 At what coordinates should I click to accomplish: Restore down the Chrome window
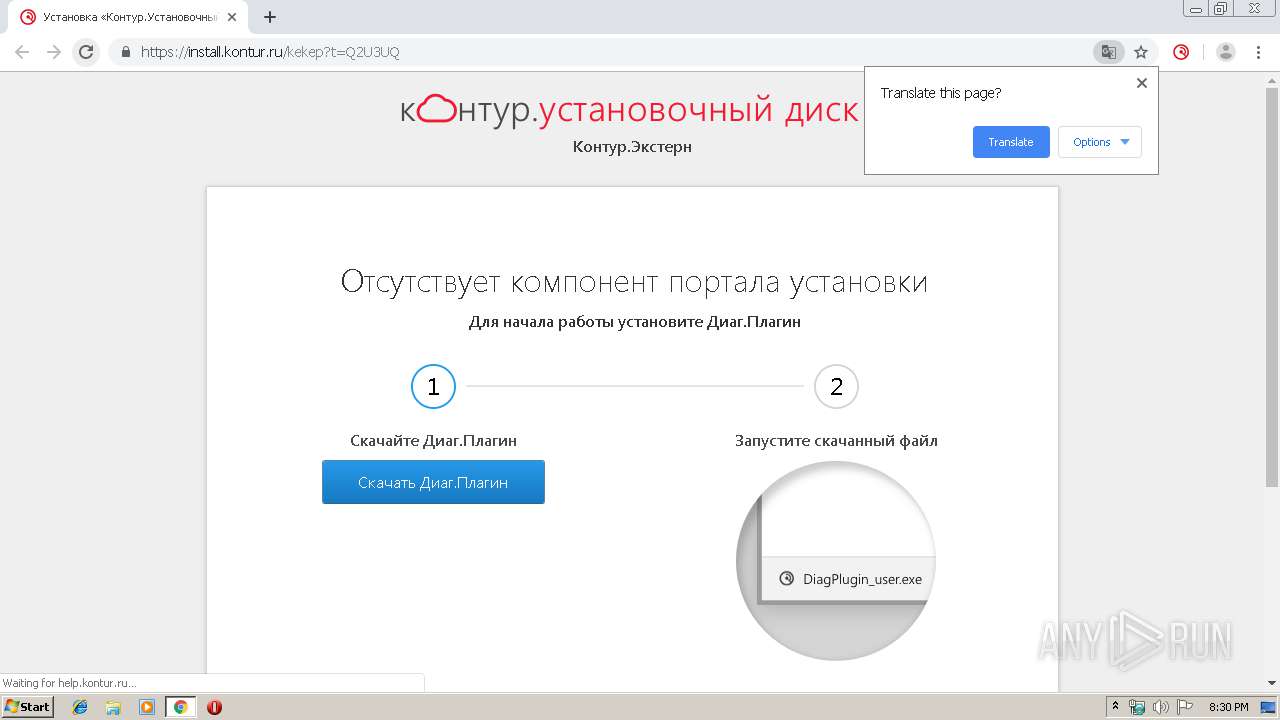[x=1220, y=8]
